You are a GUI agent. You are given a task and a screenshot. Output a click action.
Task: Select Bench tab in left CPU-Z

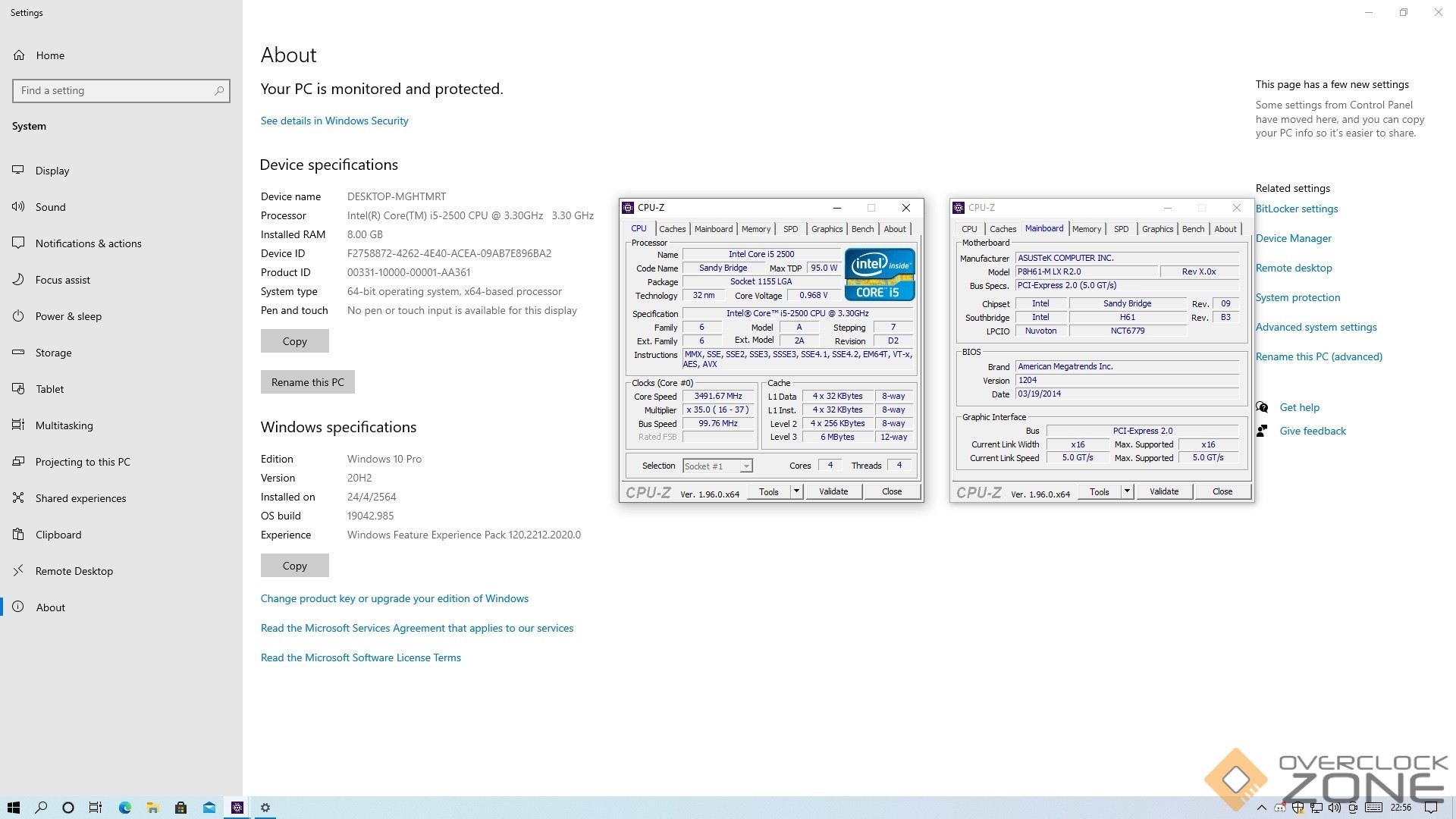(862, 229)
